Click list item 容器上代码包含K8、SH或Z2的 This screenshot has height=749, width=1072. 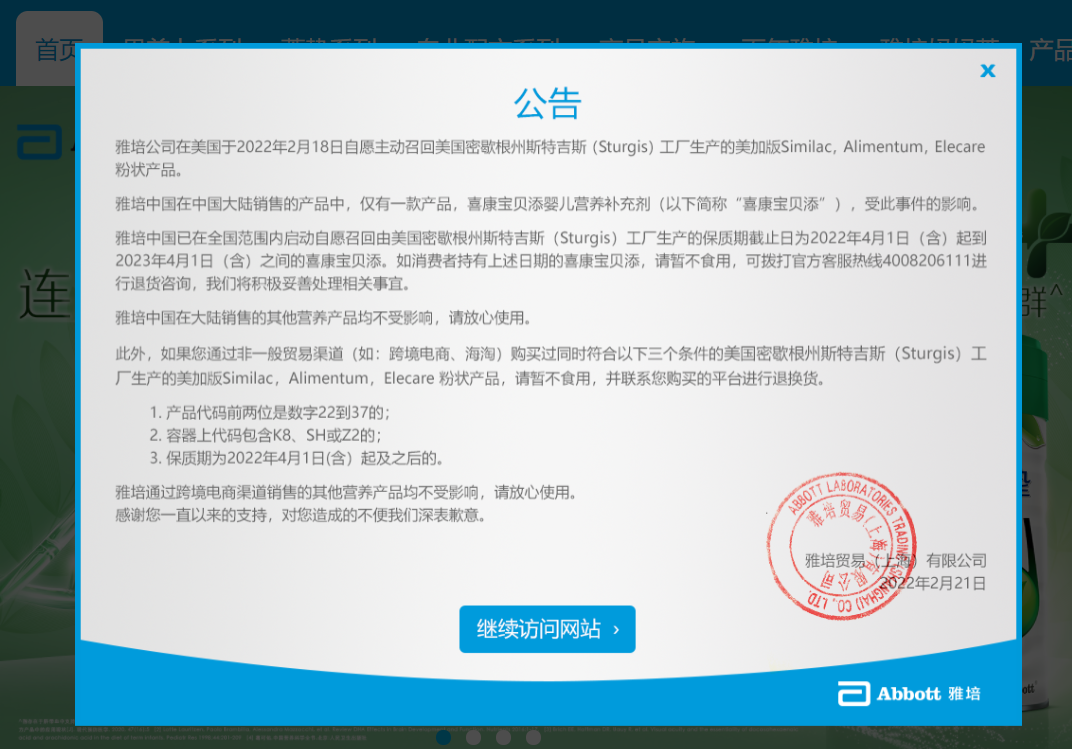266,435
